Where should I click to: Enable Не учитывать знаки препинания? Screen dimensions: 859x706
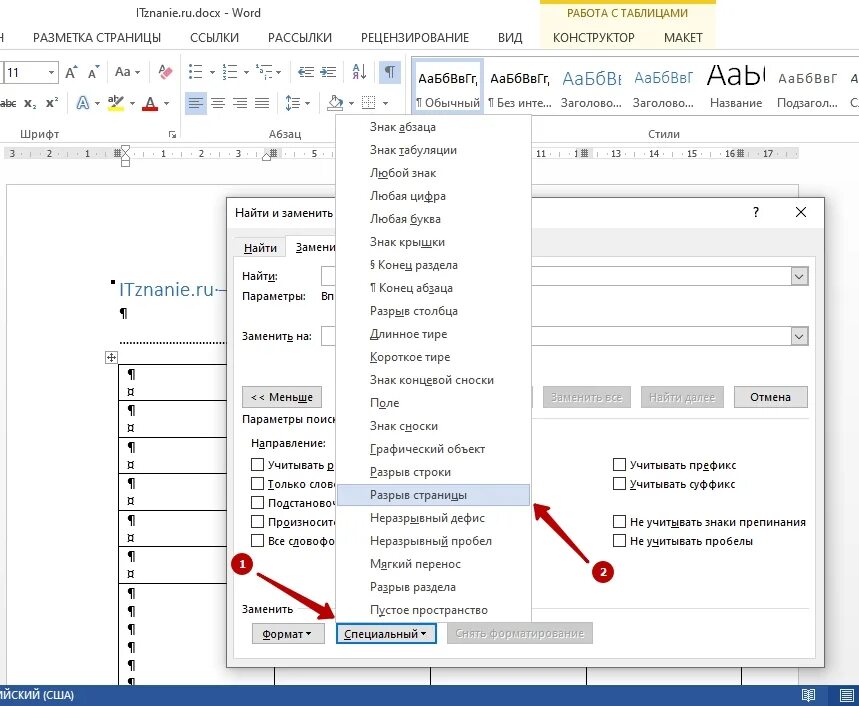click(x=619, y=522)
